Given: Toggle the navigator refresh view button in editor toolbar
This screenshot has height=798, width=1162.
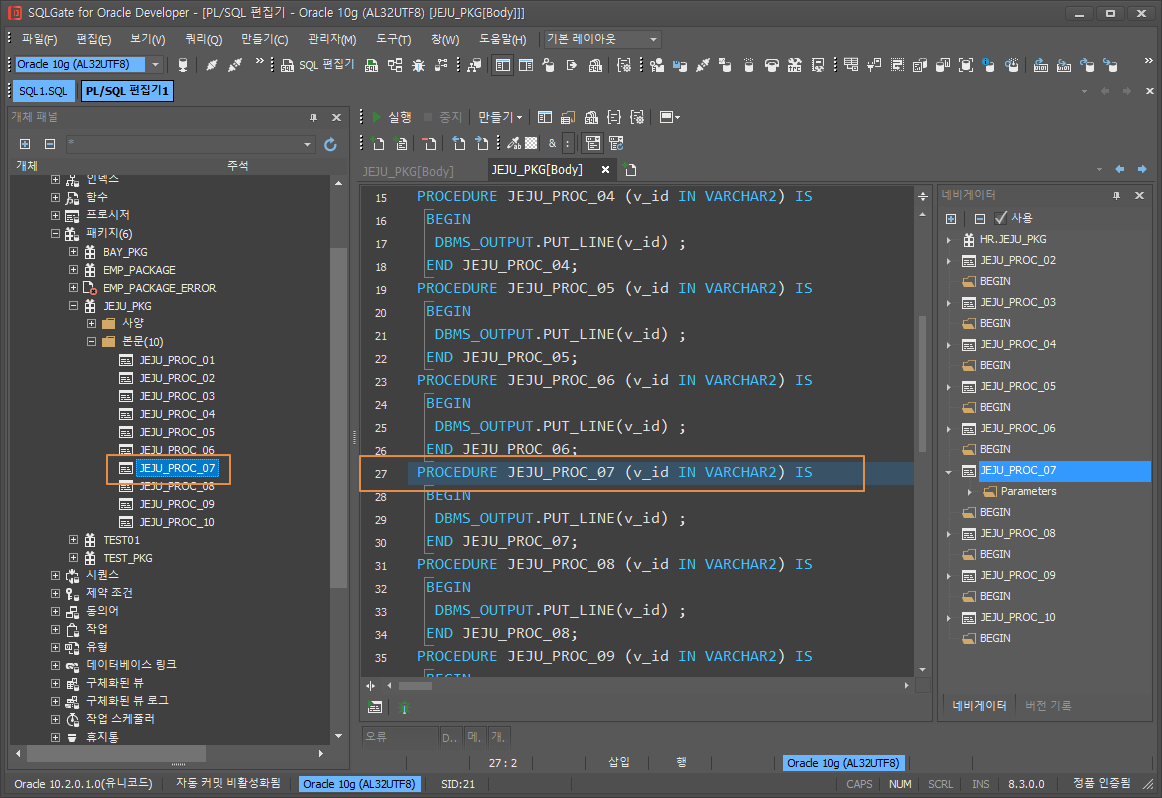Looking at the screenshot, I should 616,143.
